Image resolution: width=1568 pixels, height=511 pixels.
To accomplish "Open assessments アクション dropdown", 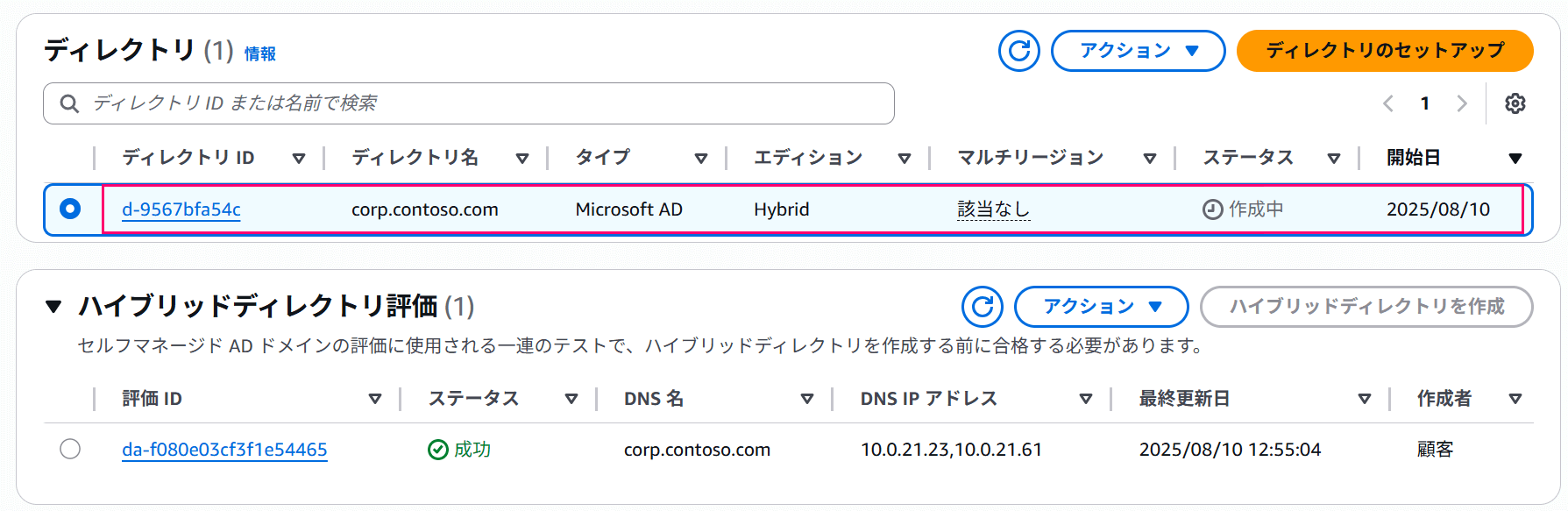I will point(1101,307).
